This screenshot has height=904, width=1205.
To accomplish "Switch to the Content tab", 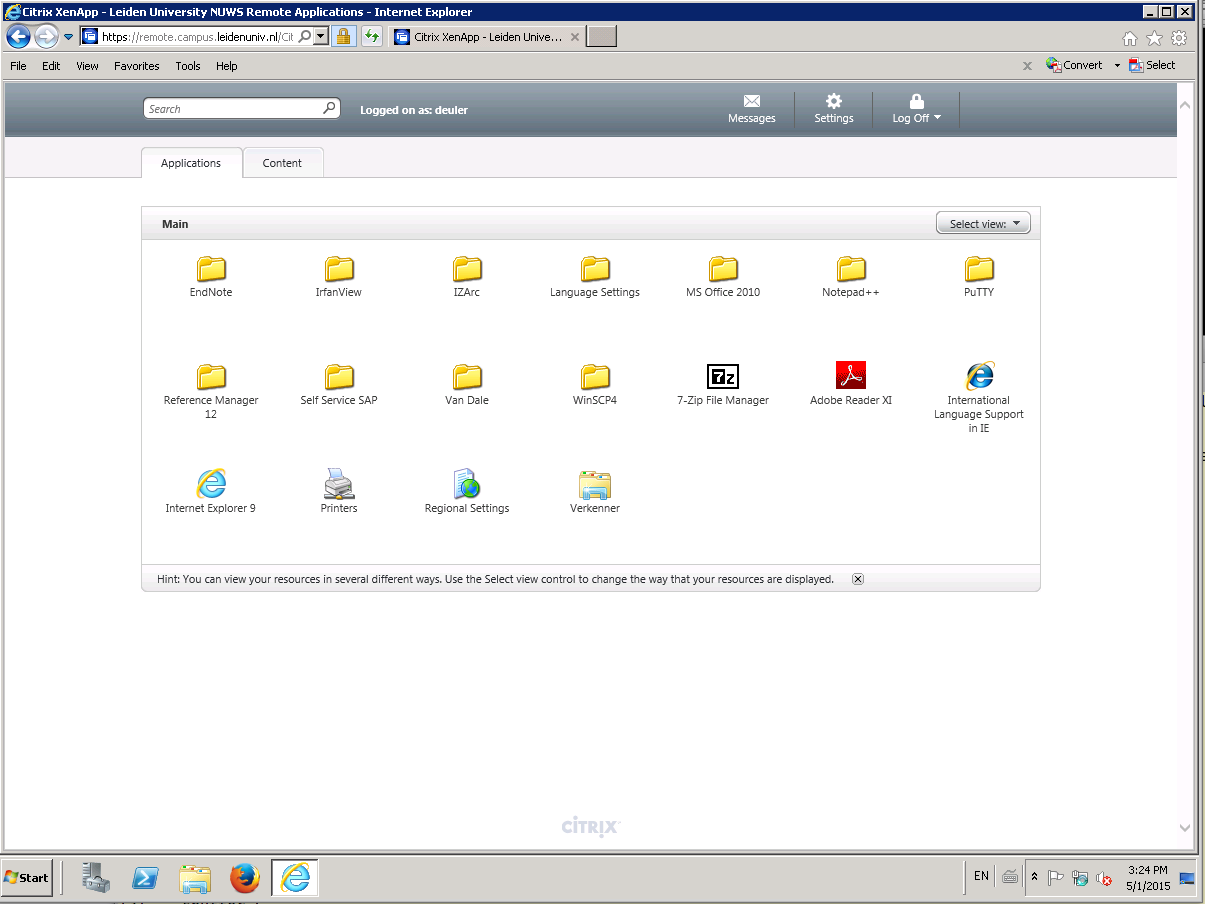I will tap(282, 163).
